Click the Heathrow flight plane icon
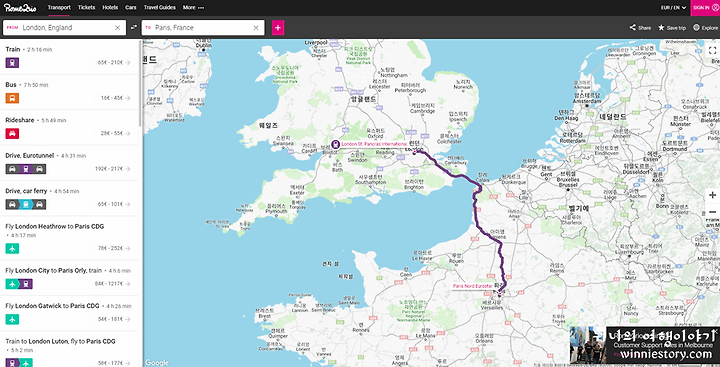The width and height of the screenshot is (720, 367). 12,248
